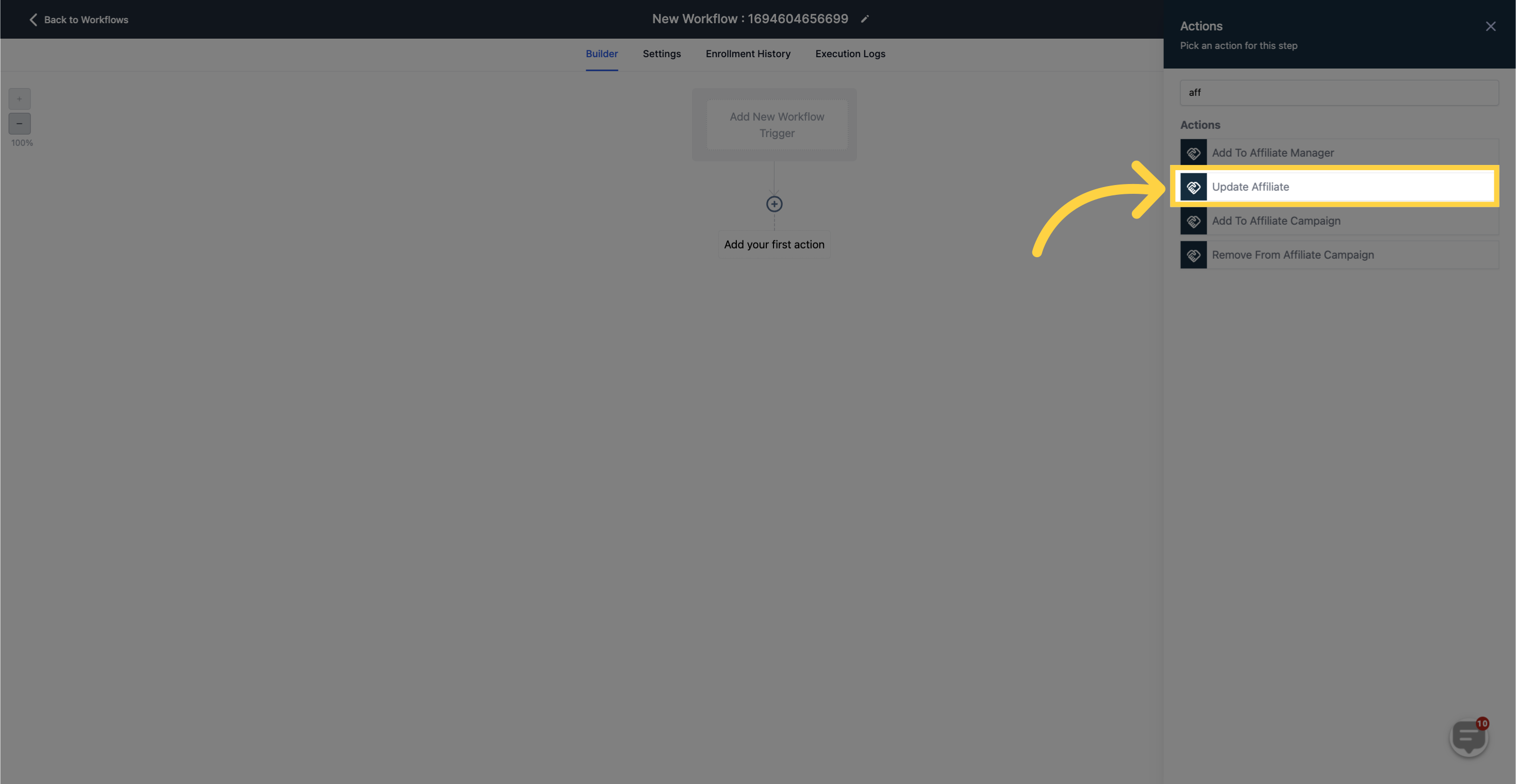Viewport: 1516px width, 784px height.
Task: Click the zoom out stepper button
Action: [x=19, y=124]
